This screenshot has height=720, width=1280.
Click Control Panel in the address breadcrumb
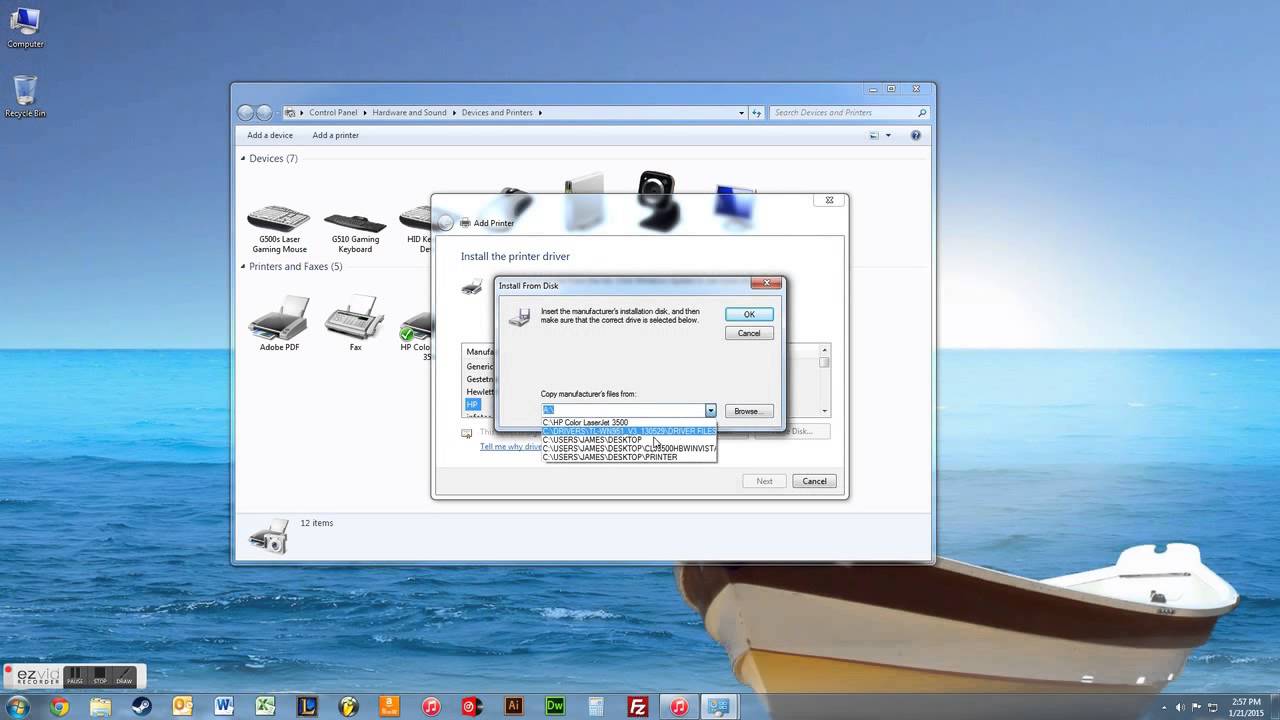pos(333,113)
